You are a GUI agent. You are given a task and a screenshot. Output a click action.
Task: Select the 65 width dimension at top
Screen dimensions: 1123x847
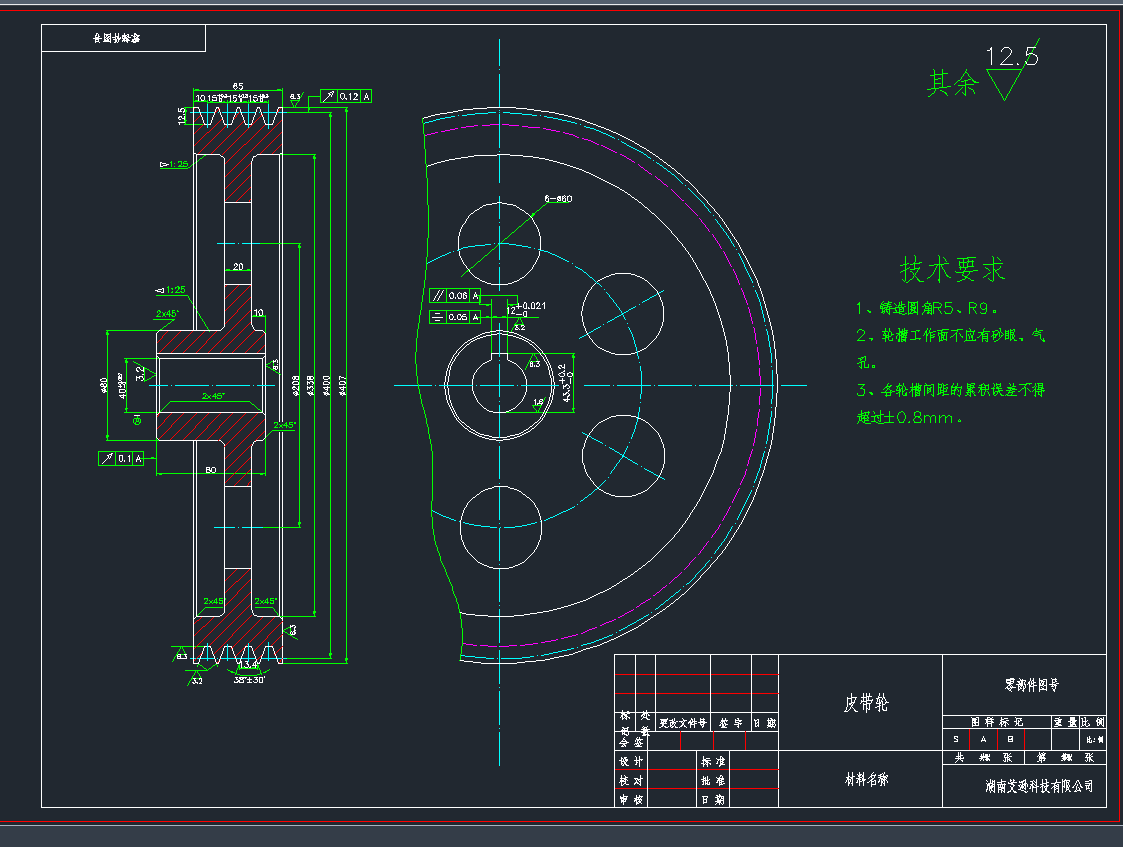pyautogui.click(x=238, y=86)
